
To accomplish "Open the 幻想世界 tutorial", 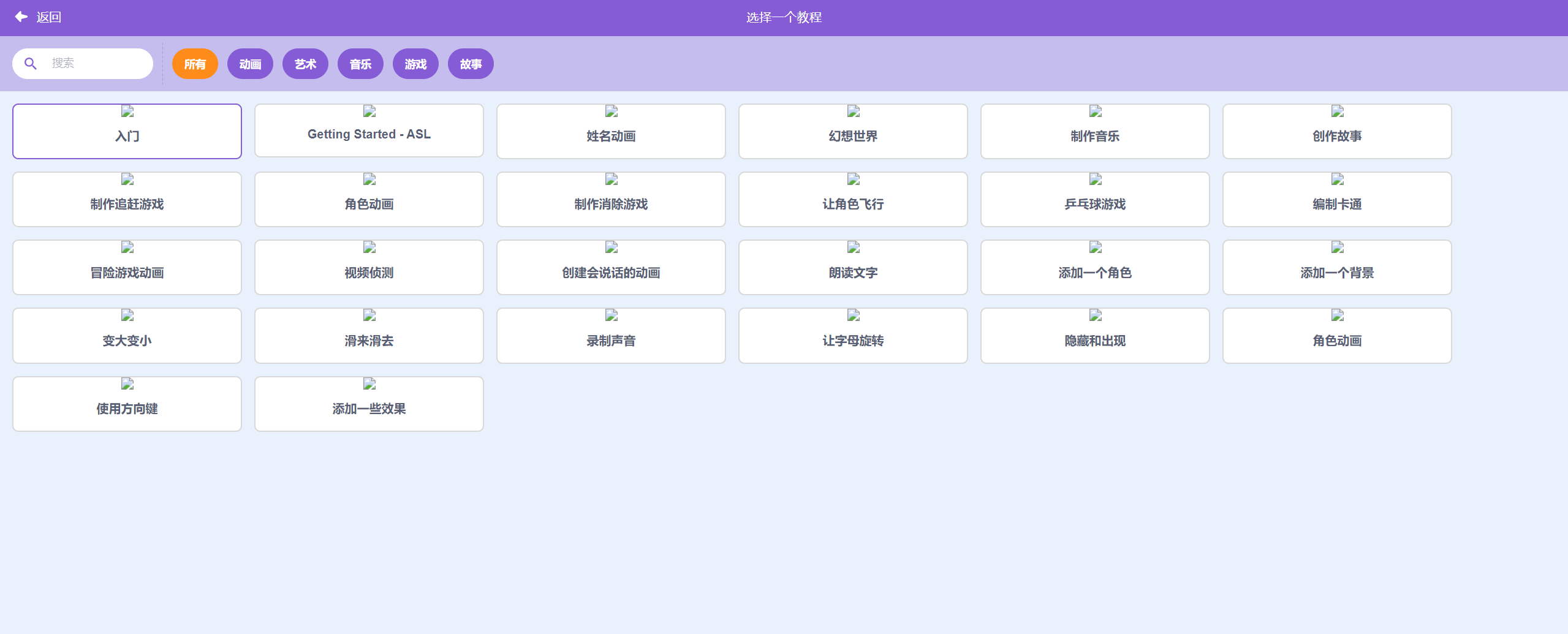I will [x=852, y=130].
